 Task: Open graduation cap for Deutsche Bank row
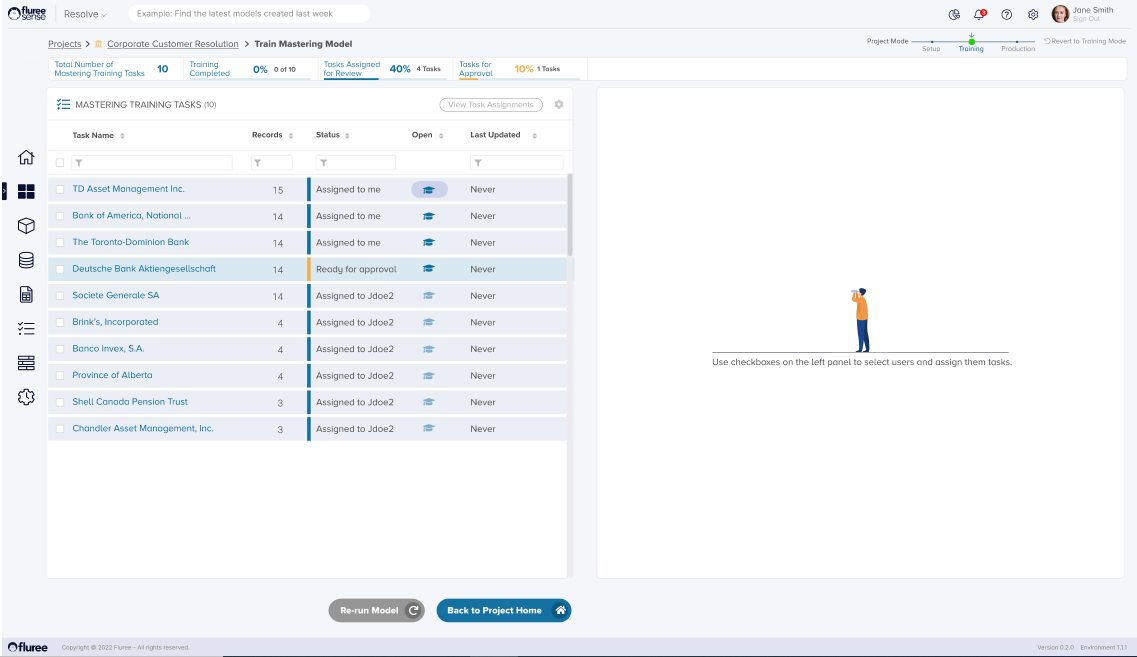click(x=429, y=269)
